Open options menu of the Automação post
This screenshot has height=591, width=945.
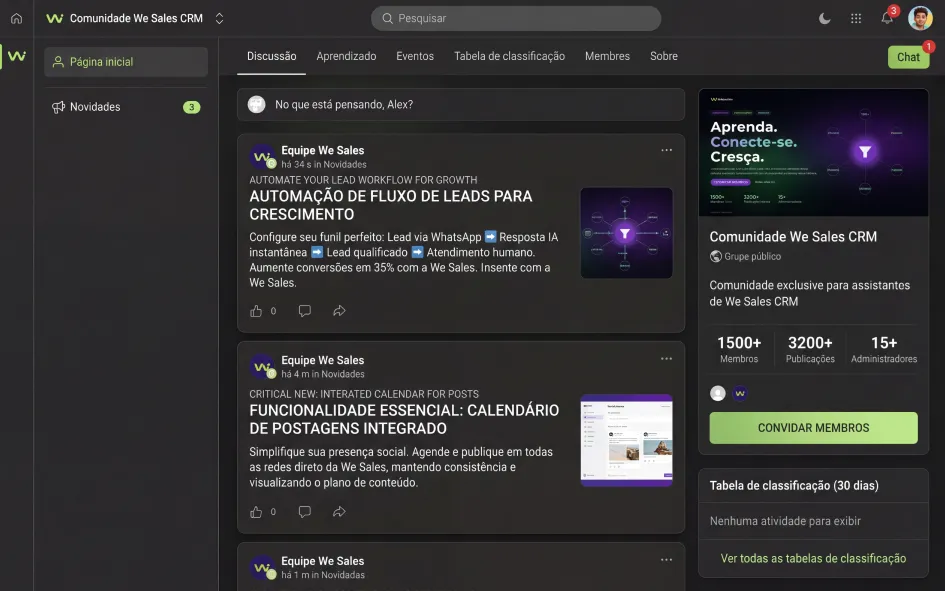click(666, 150)
